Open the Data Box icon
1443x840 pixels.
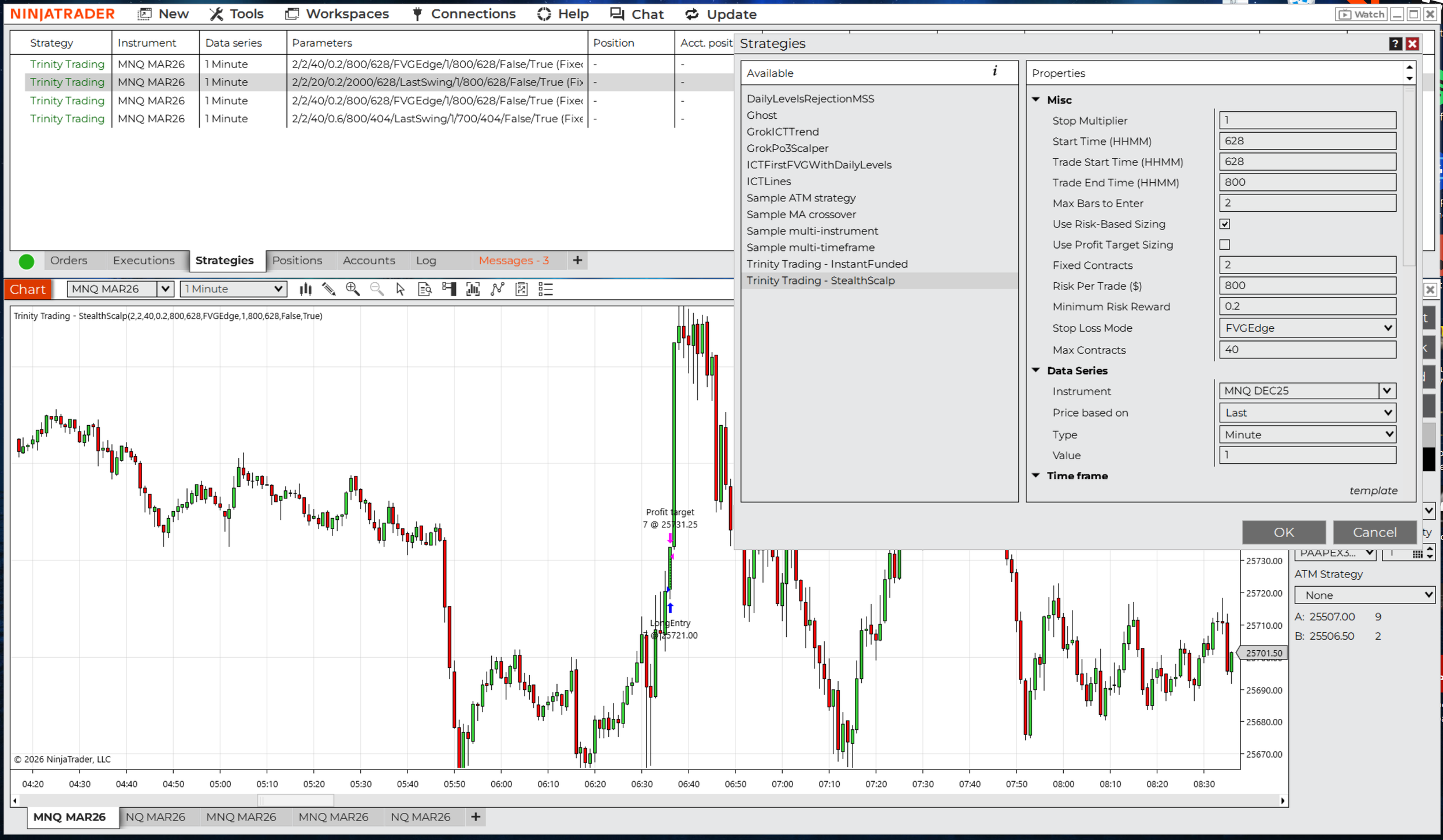(x=425, y=288)
